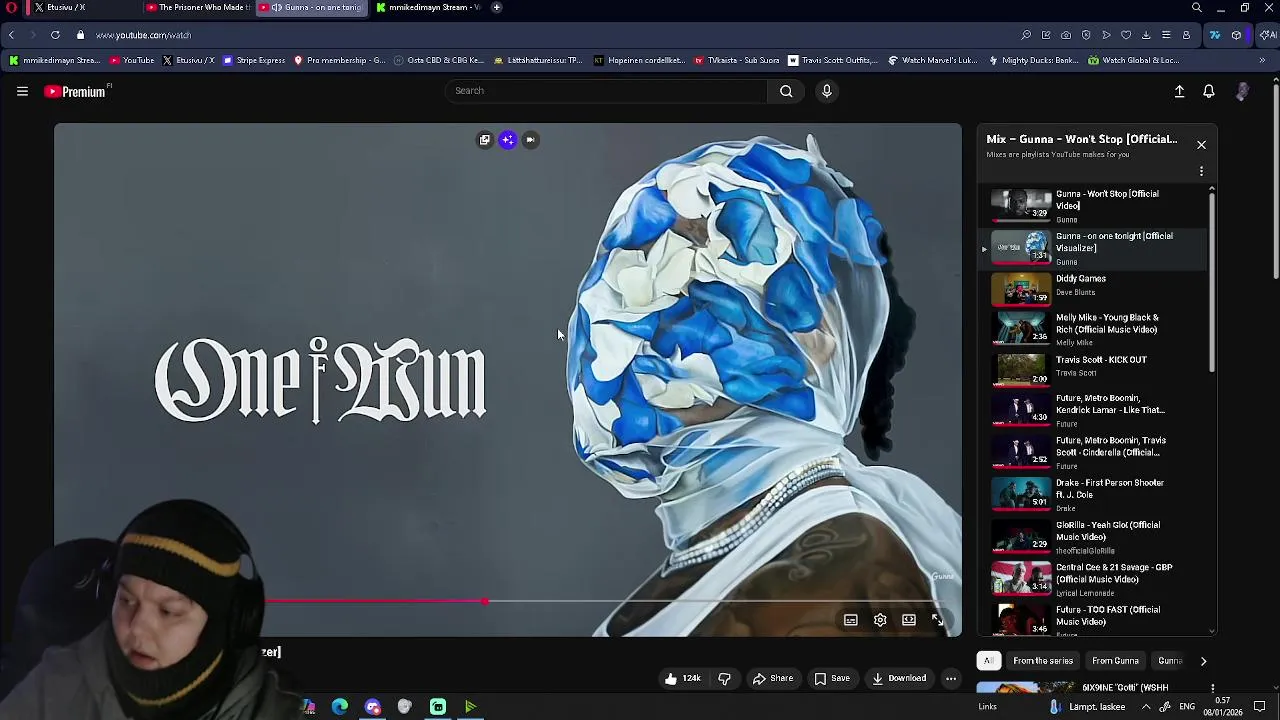Screen dimensions: 1280x720
Task: Open the options menu for the 6IX9INE Gotti video
Action: pyautogui.click(x=1213, y=688)
